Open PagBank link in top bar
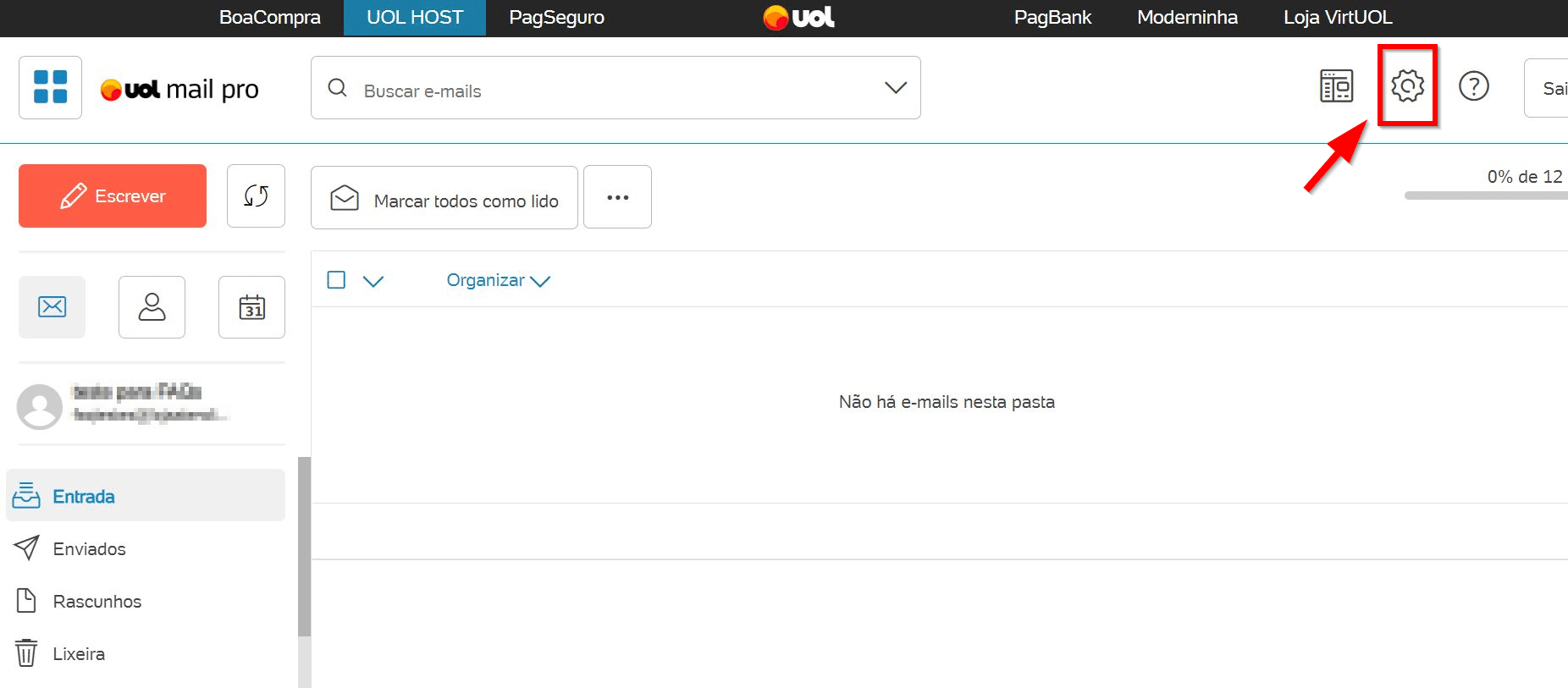The image size is (1568, 688). (1052, 17)
